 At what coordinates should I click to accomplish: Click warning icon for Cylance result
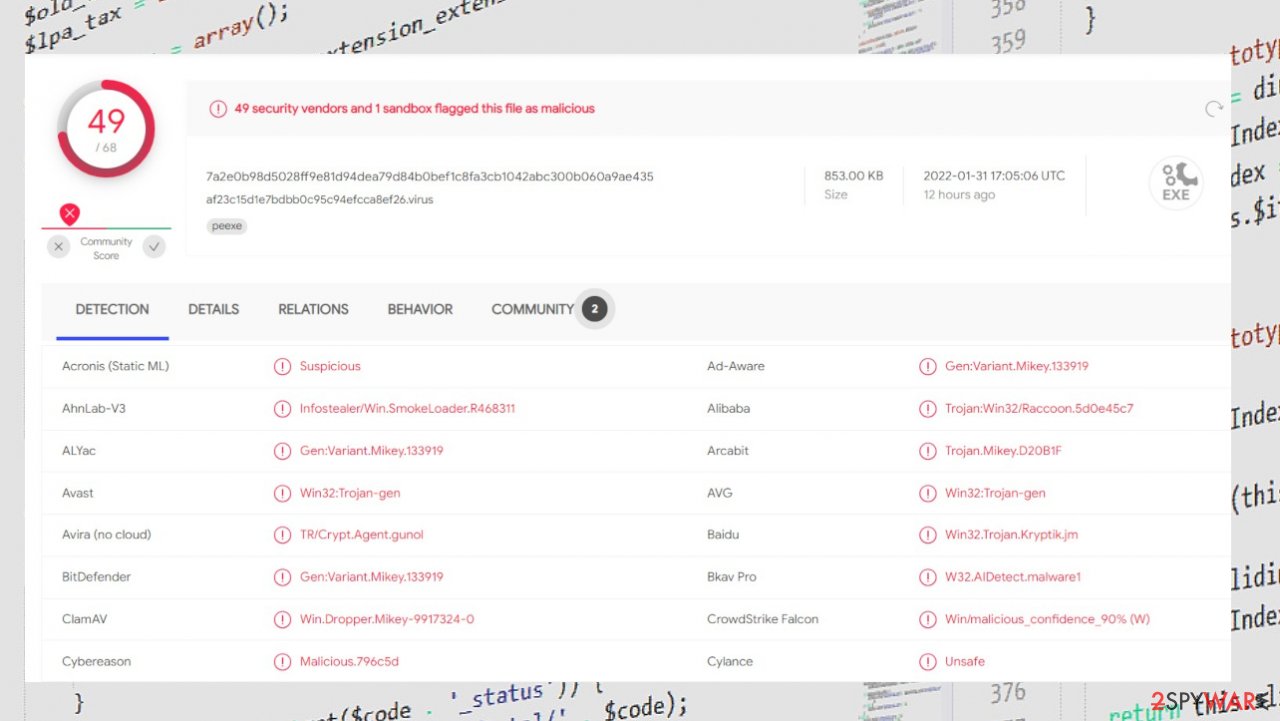tap(928, 662)
